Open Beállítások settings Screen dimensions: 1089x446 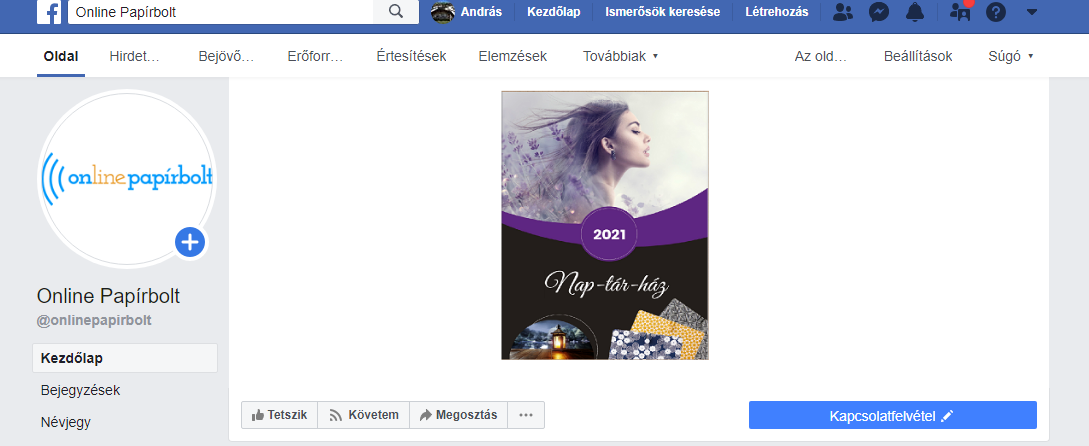(918, 56)
